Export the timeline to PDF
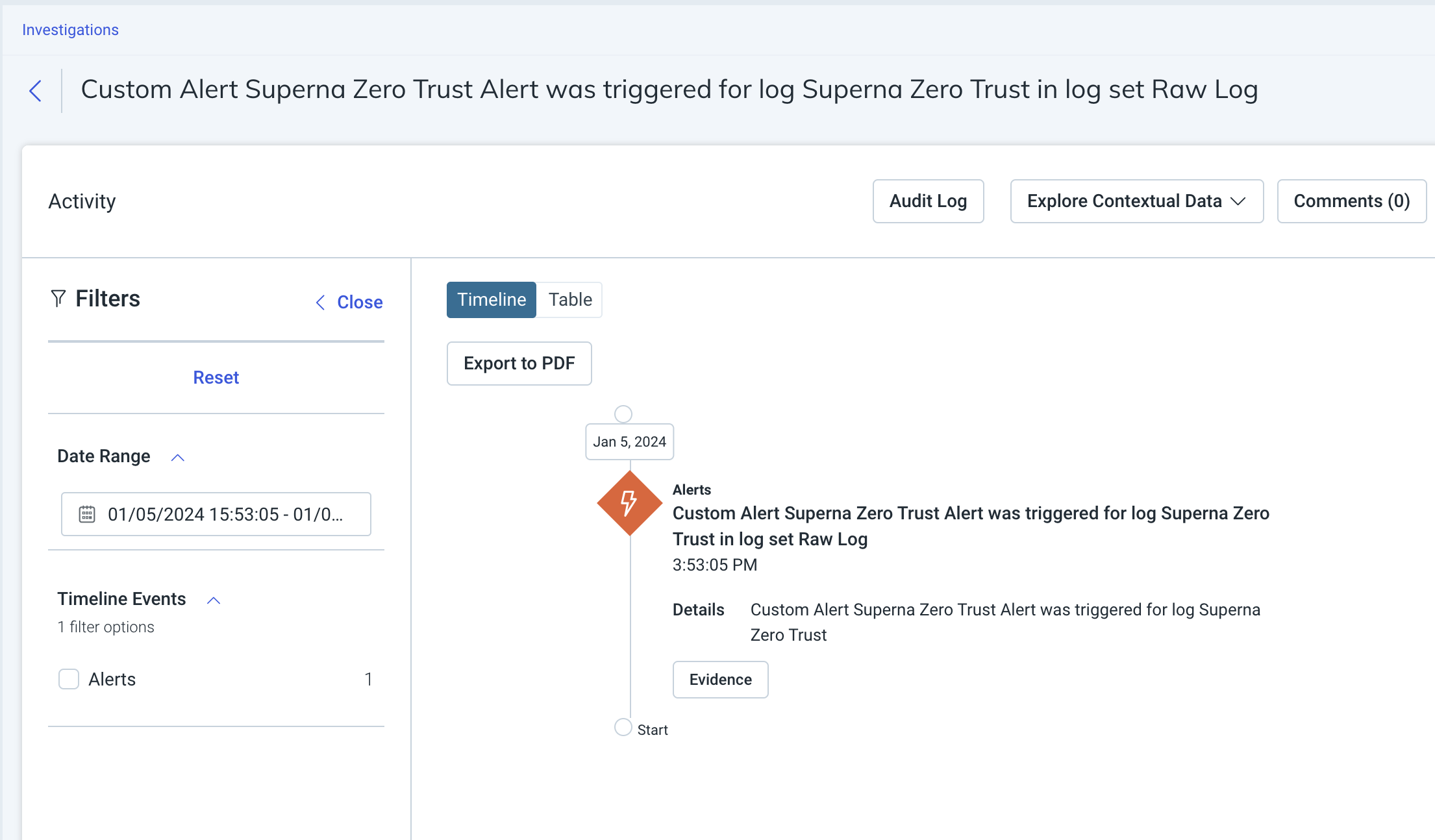The image size is (1435, 840). click(x=519, y=364)
